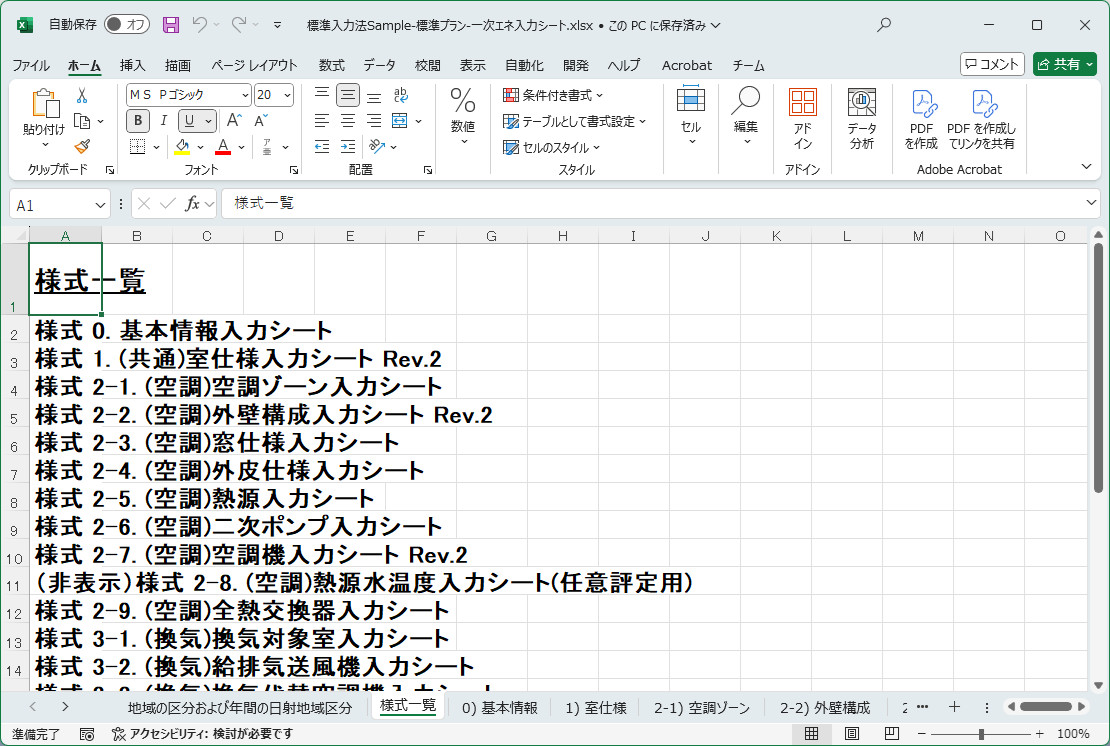
Task: Click the Format Painter brush icon
Action: [x=82, y=146]
